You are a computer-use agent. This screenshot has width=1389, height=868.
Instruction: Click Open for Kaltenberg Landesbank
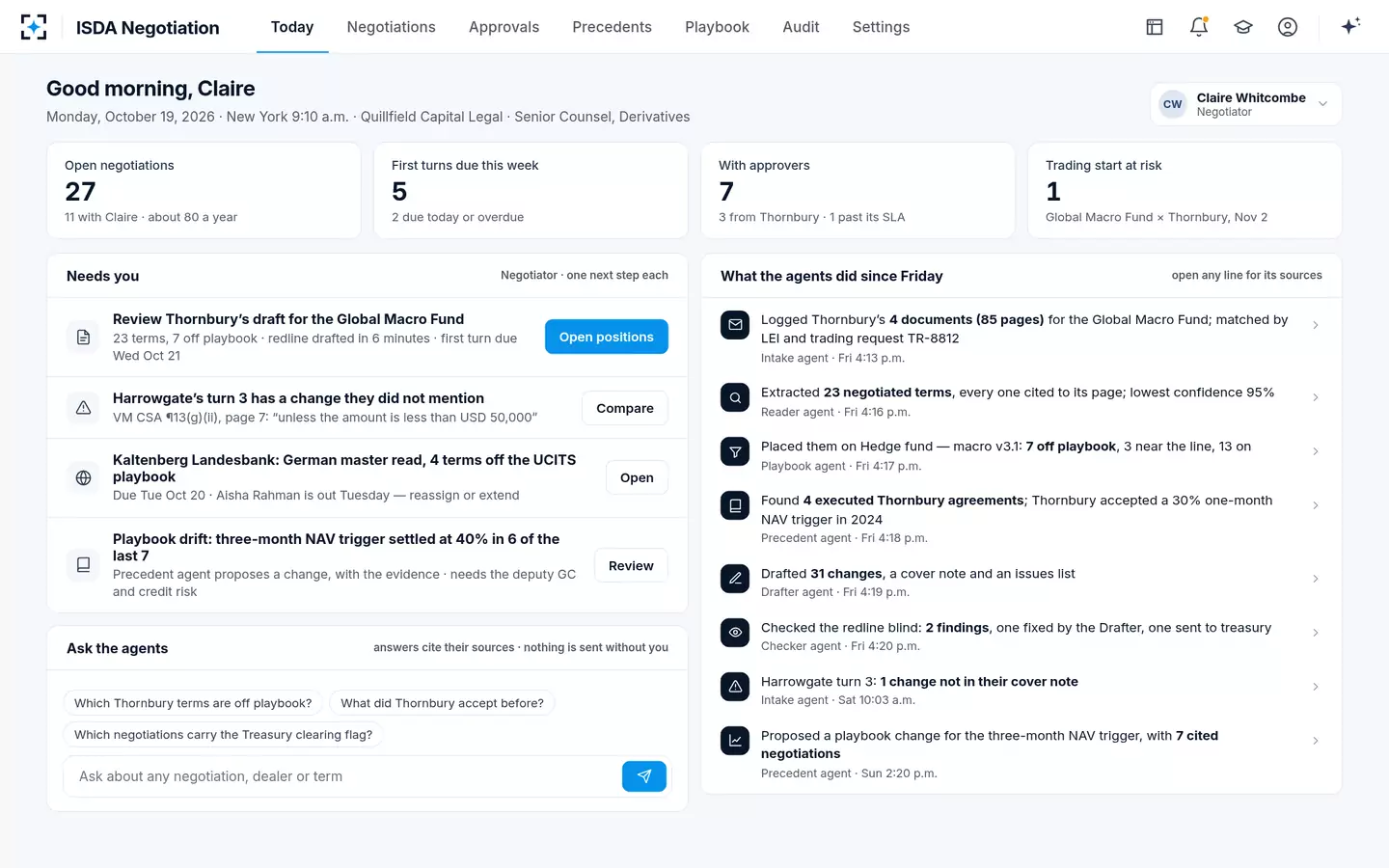pos(637,477)
